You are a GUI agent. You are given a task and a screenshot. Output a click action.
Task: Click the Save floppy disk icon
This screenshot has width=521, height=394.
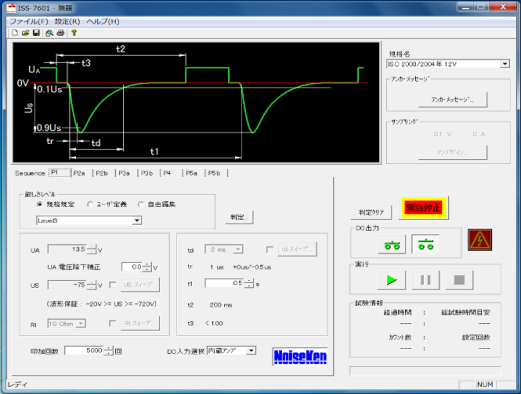click(x=36, y=33)
